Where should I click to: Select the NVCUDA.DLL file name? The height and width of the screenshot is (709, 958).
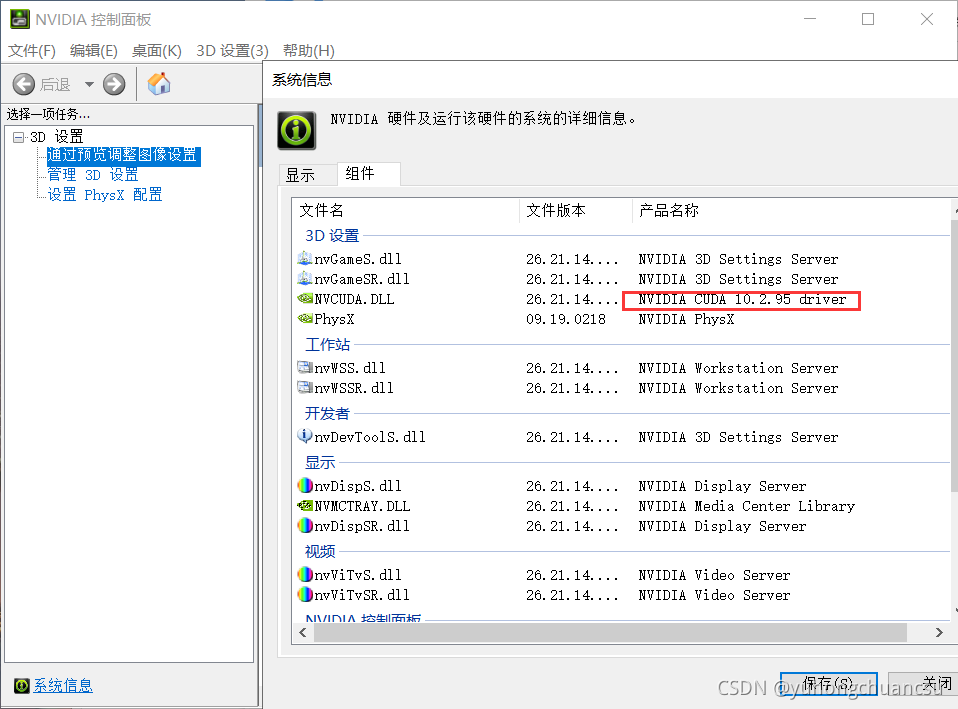click(x=354, y=299)
